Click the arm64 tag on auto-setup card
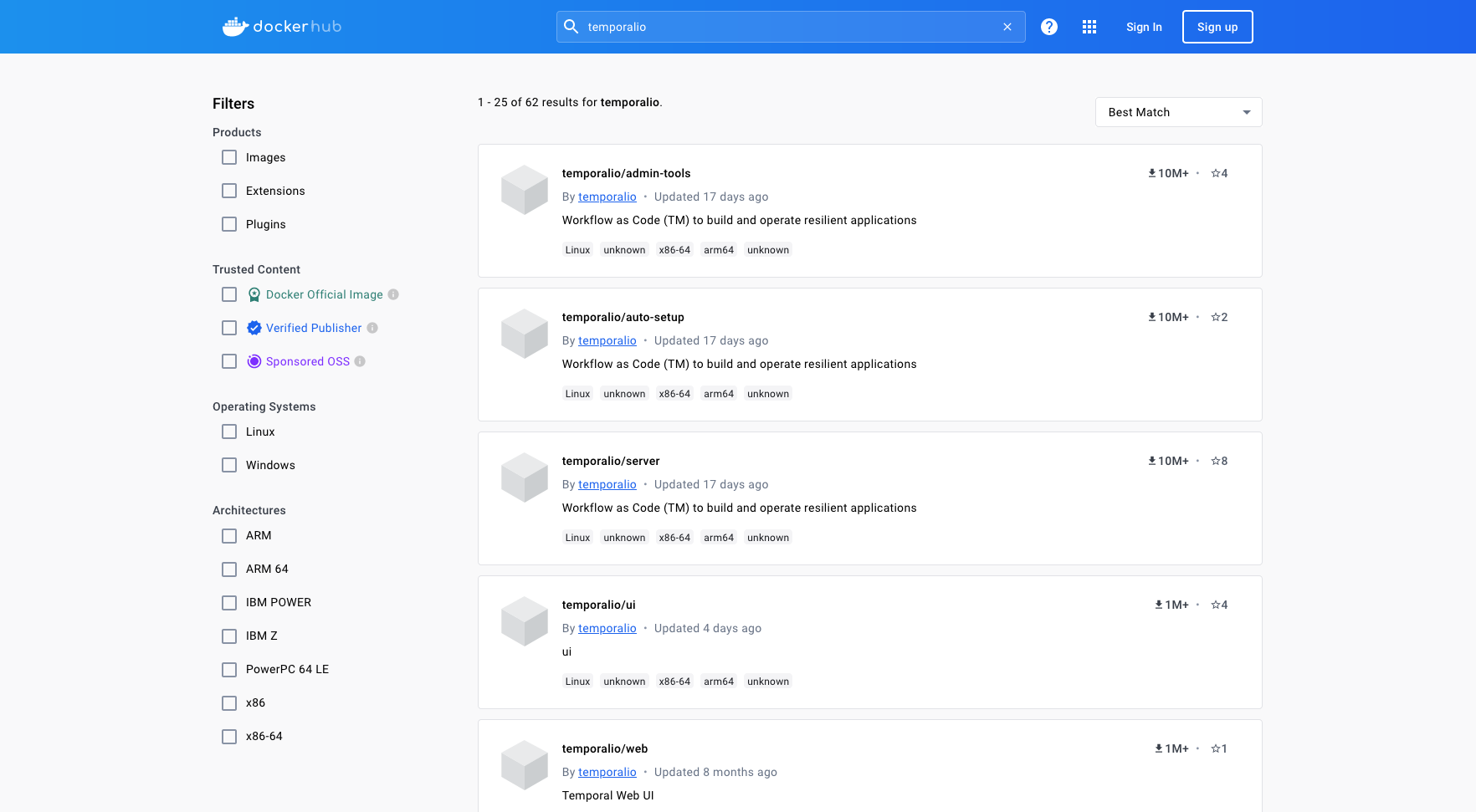The height and width of the screenshot is (812, 1476). [x=719, y=394]
